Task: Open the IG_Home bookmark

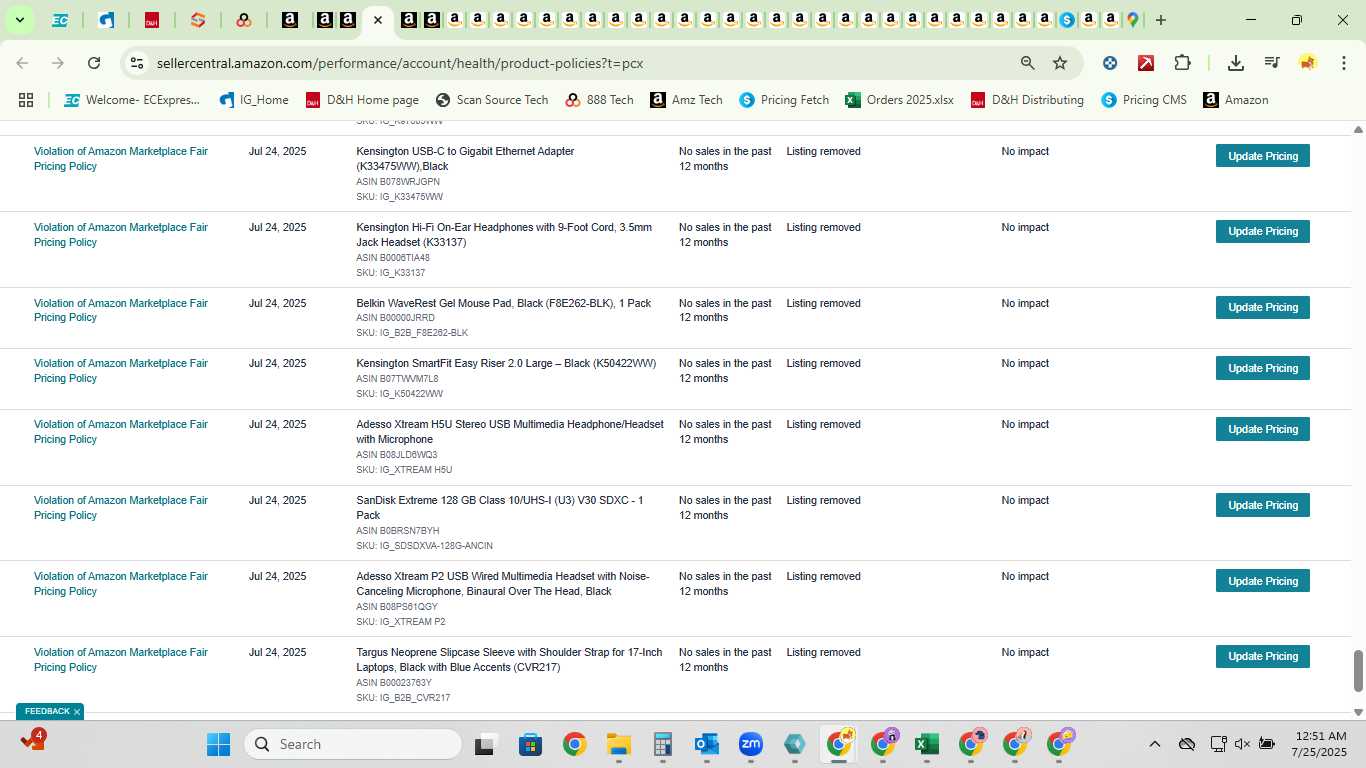Action: coord(254,100)
